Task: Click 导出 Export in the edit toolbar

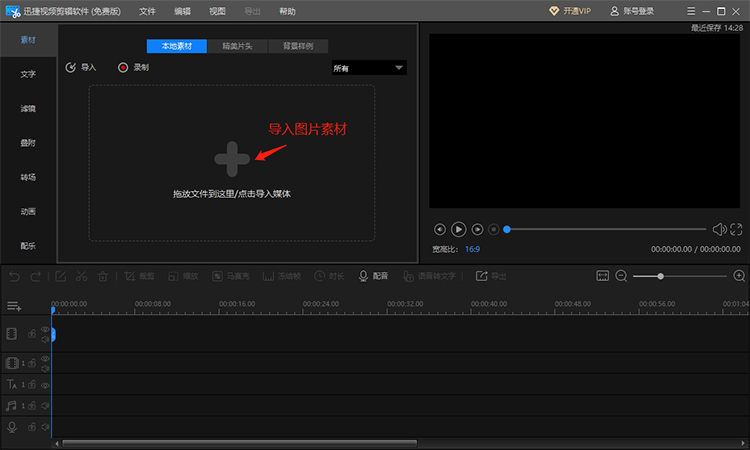Action: [x=491, y=276]
